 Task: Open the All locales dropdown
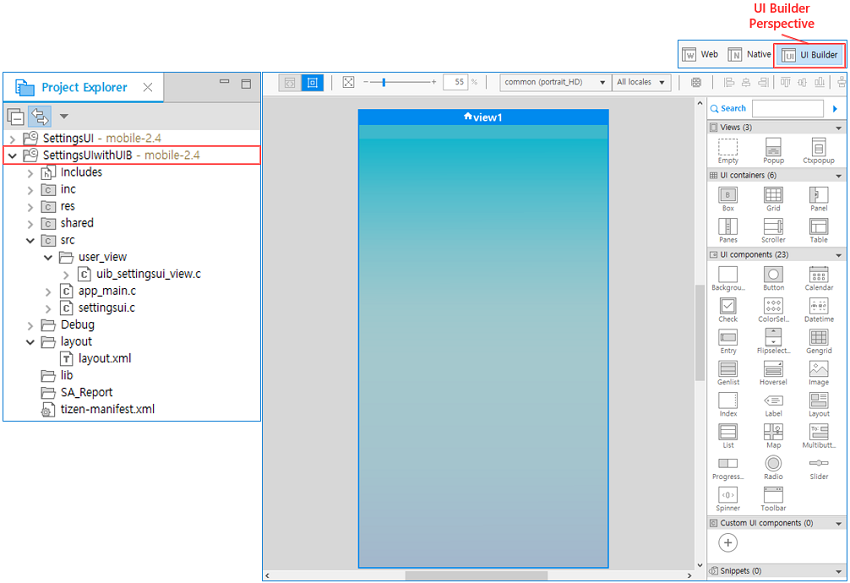[x=642, y=82]
